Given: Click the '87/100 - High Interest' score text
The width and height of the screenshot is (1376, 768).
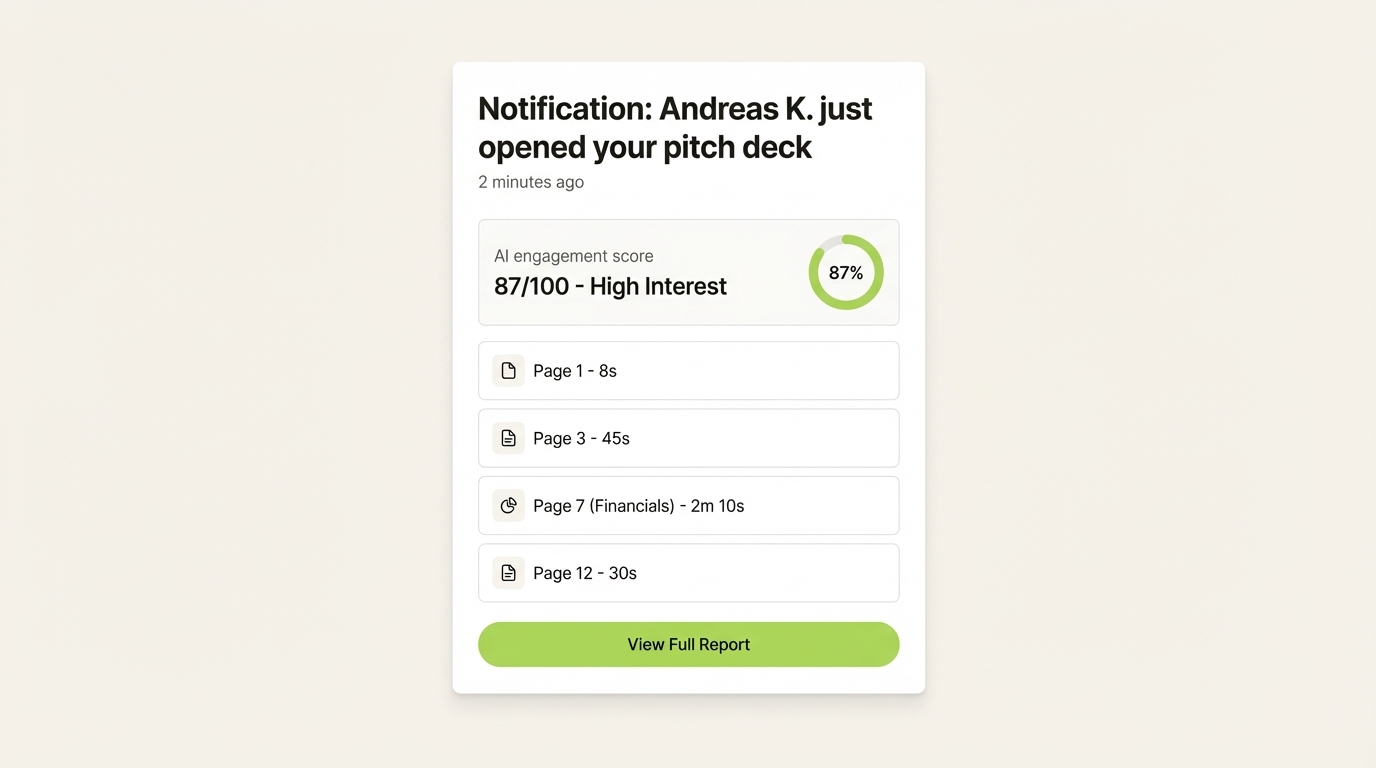Looking at the screenshot, I should coord(609,286).
